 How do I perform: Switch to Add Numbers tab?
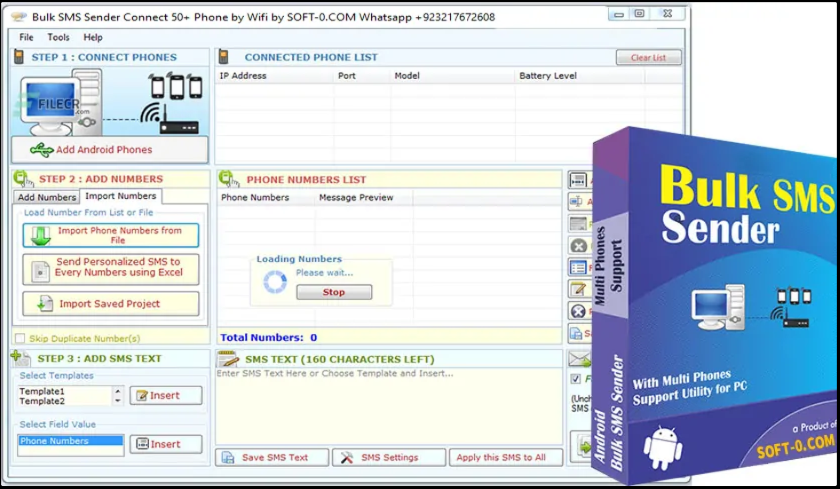(47, 198)
